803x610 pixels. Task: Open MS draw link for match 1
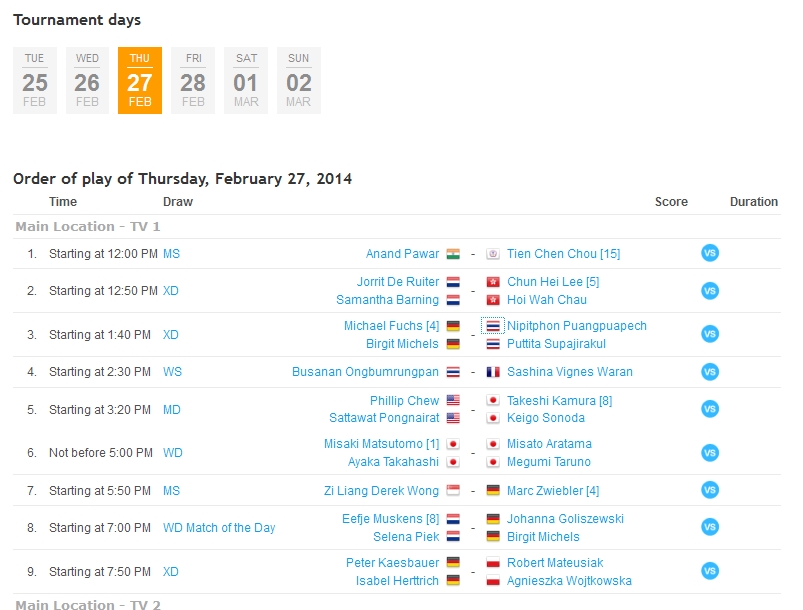[x=171, y=254]
